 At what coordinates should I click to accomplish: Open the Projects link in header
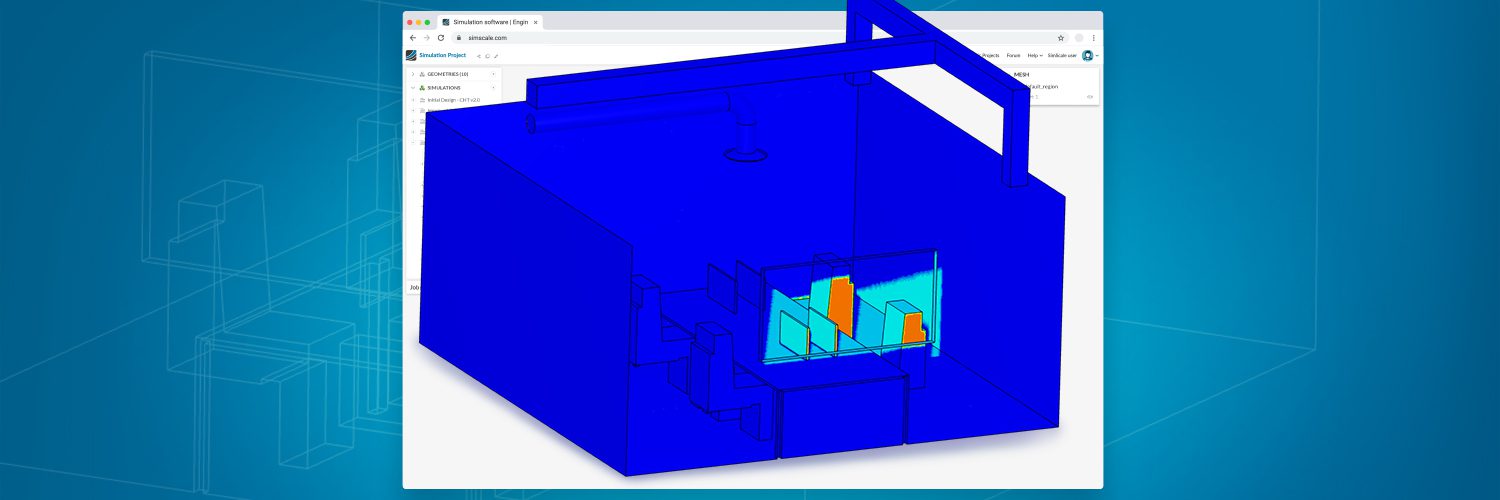(x=990, y=55)
